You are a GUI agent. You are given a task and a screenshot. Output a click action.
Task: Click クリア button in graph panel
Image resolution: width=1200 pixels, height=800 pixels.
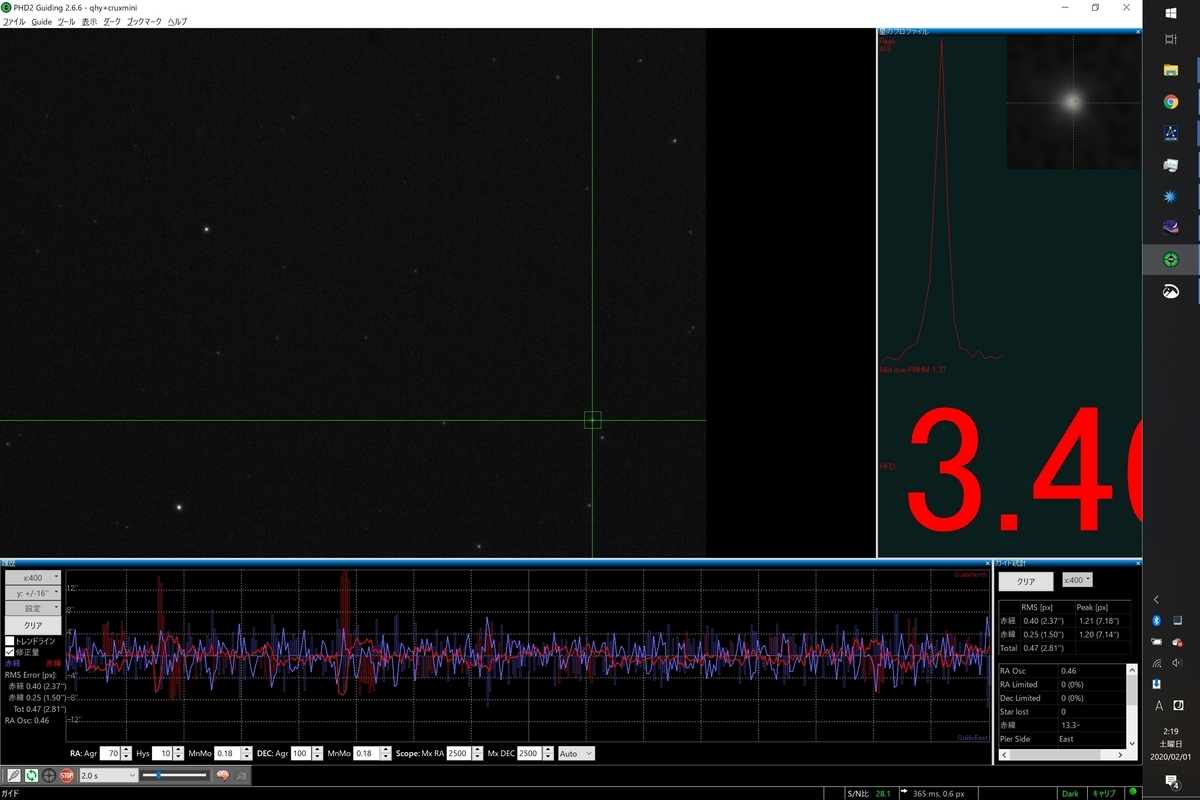33,624
